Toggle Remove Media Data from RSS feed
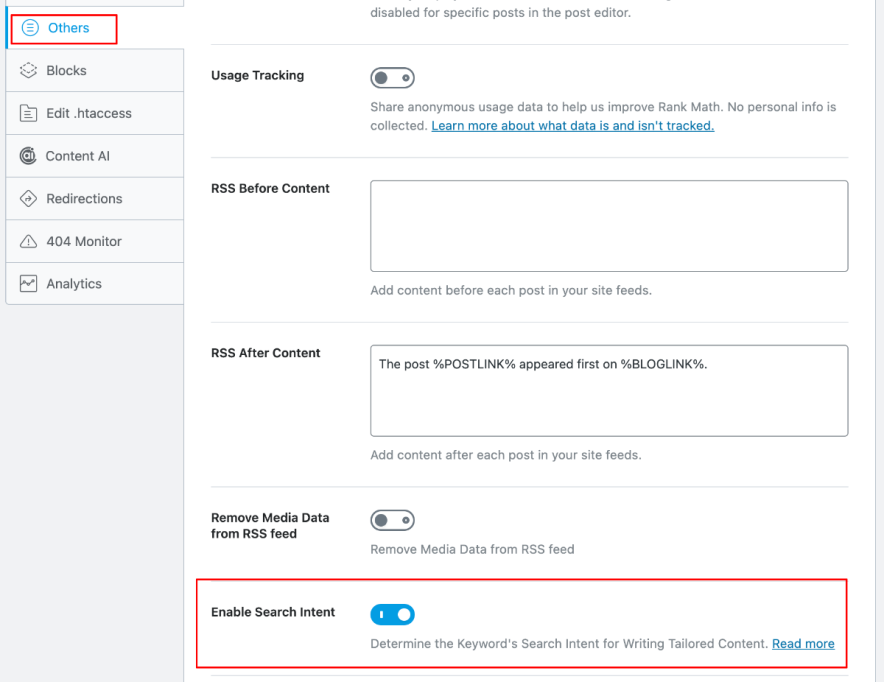This screenshot has width=884, height=682. tap(392, 519)
